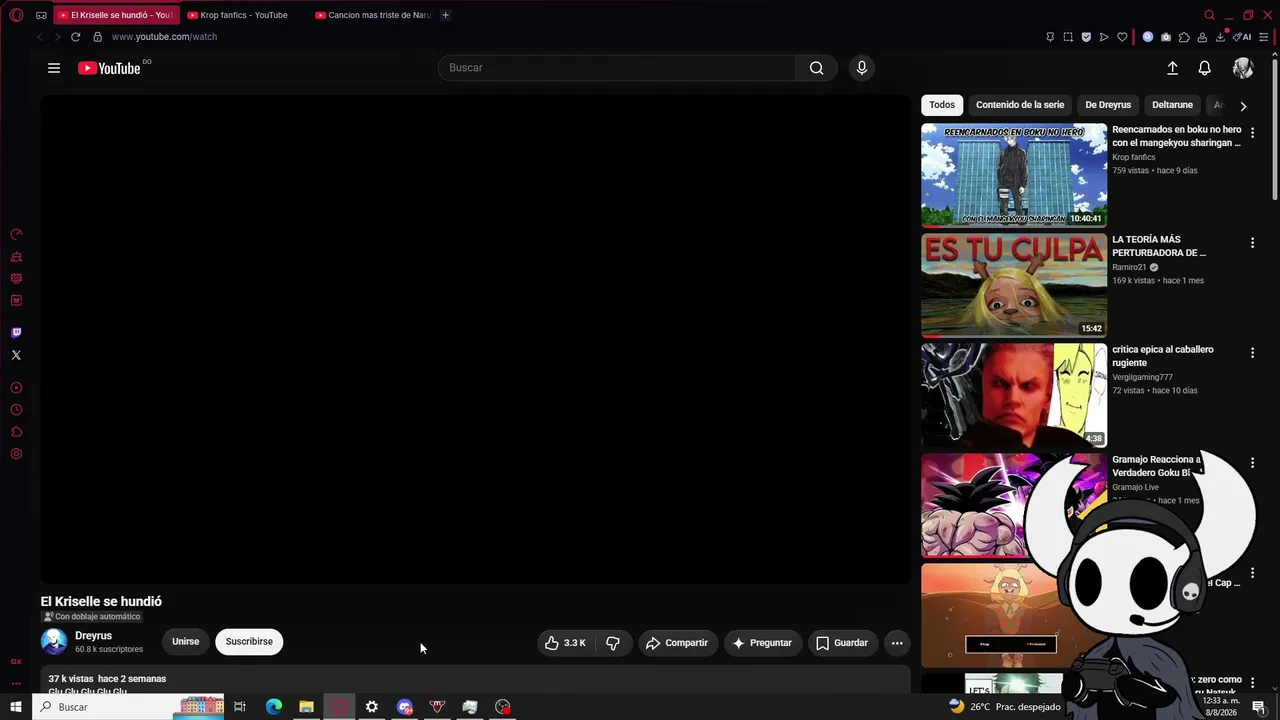Open Twitch in the Opera sidebar
The image size is (1280, 720).
16,333
